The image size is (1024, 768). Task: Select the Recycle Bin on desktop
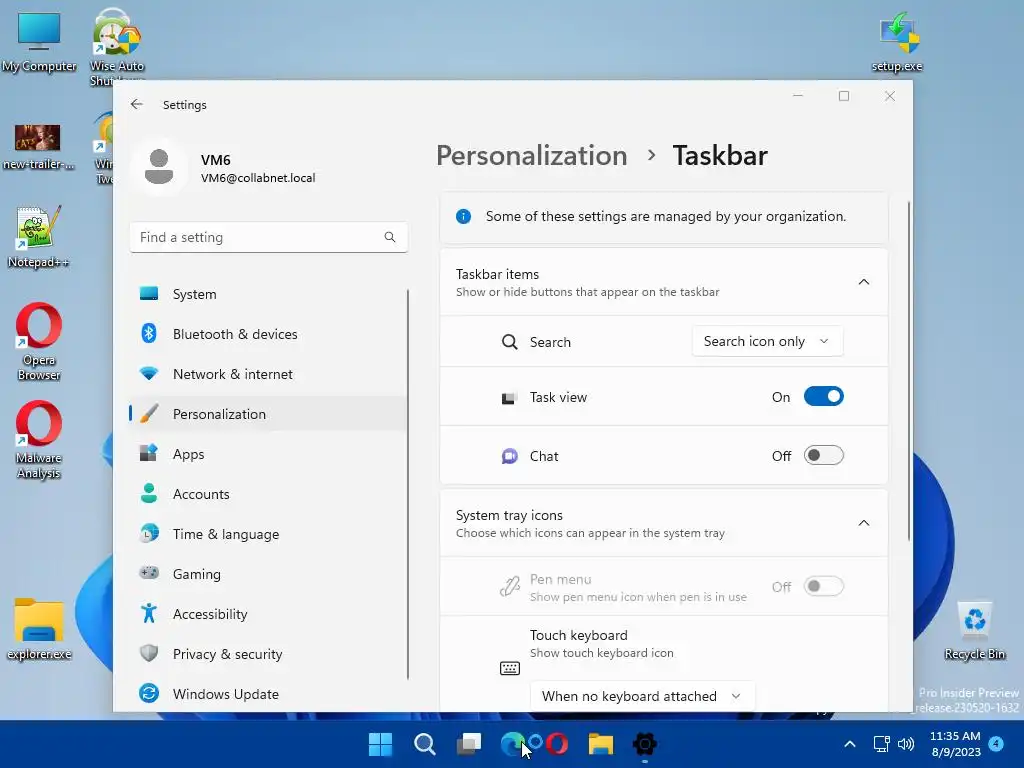(974, 631)
